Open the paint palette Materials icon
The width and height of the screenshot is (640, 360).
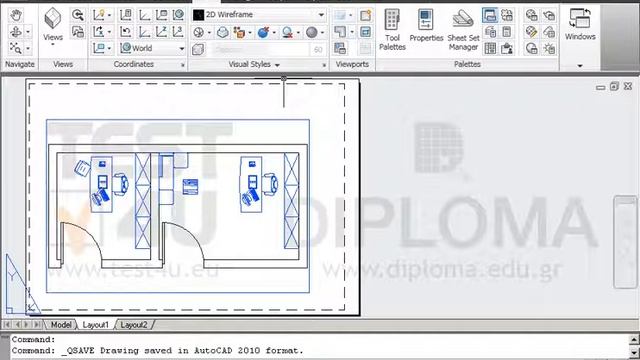[531, 32]
